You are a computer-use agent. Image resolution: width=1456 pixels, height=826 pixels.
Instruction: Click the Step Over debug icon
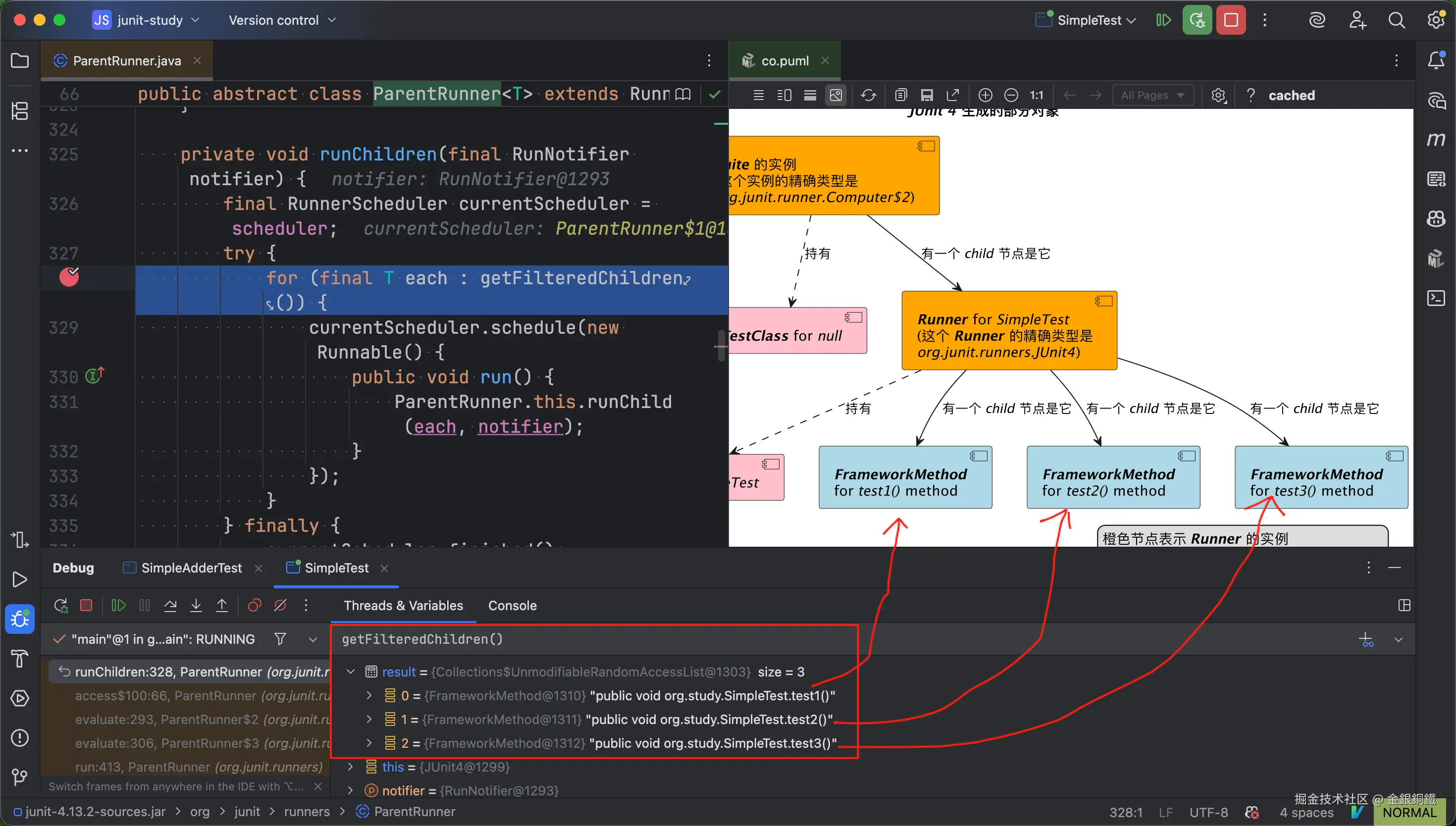click(170, 605)
